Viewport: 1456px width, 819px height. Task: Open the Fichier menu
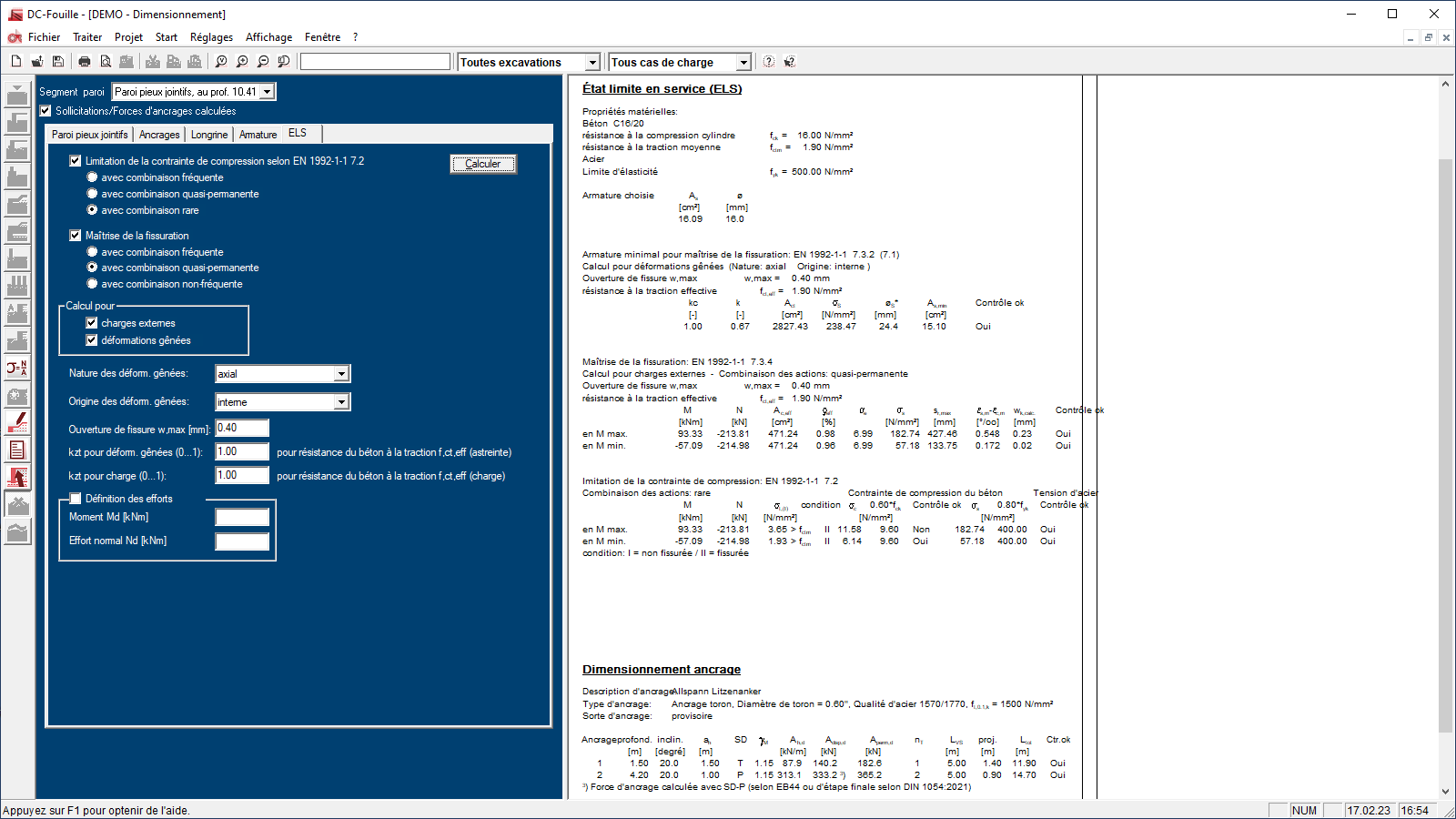[44, 37]
